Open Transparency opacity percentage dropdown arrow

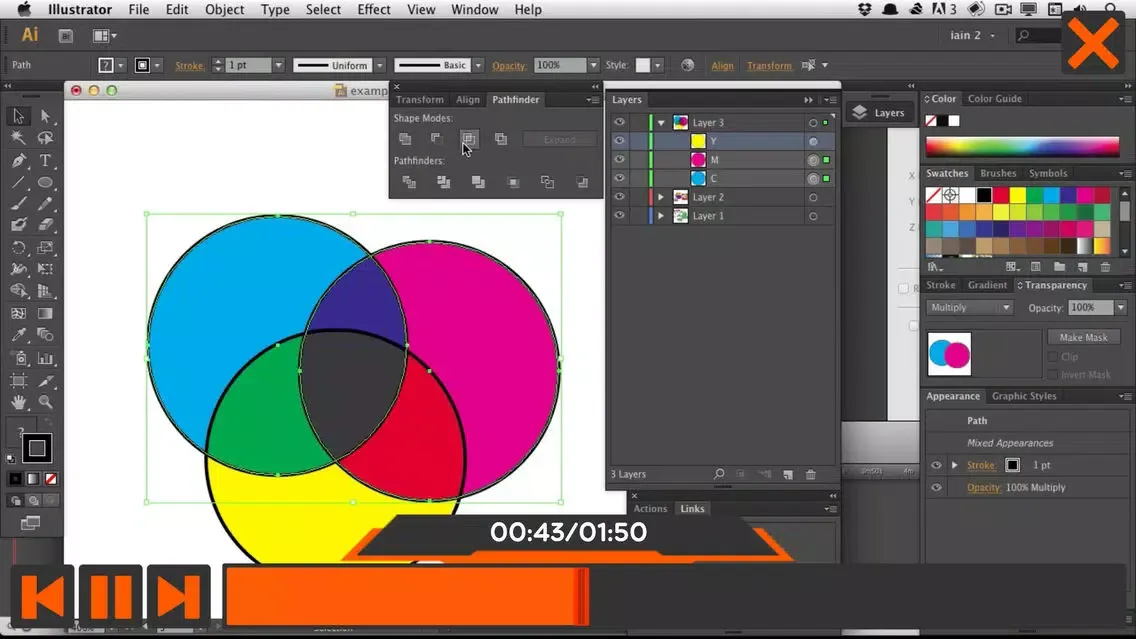(x=1121, y=308)
